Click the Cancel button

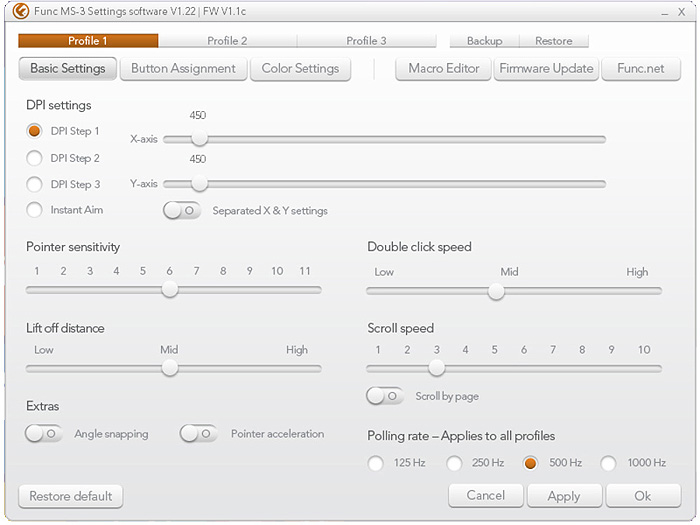tap(486, 496)
